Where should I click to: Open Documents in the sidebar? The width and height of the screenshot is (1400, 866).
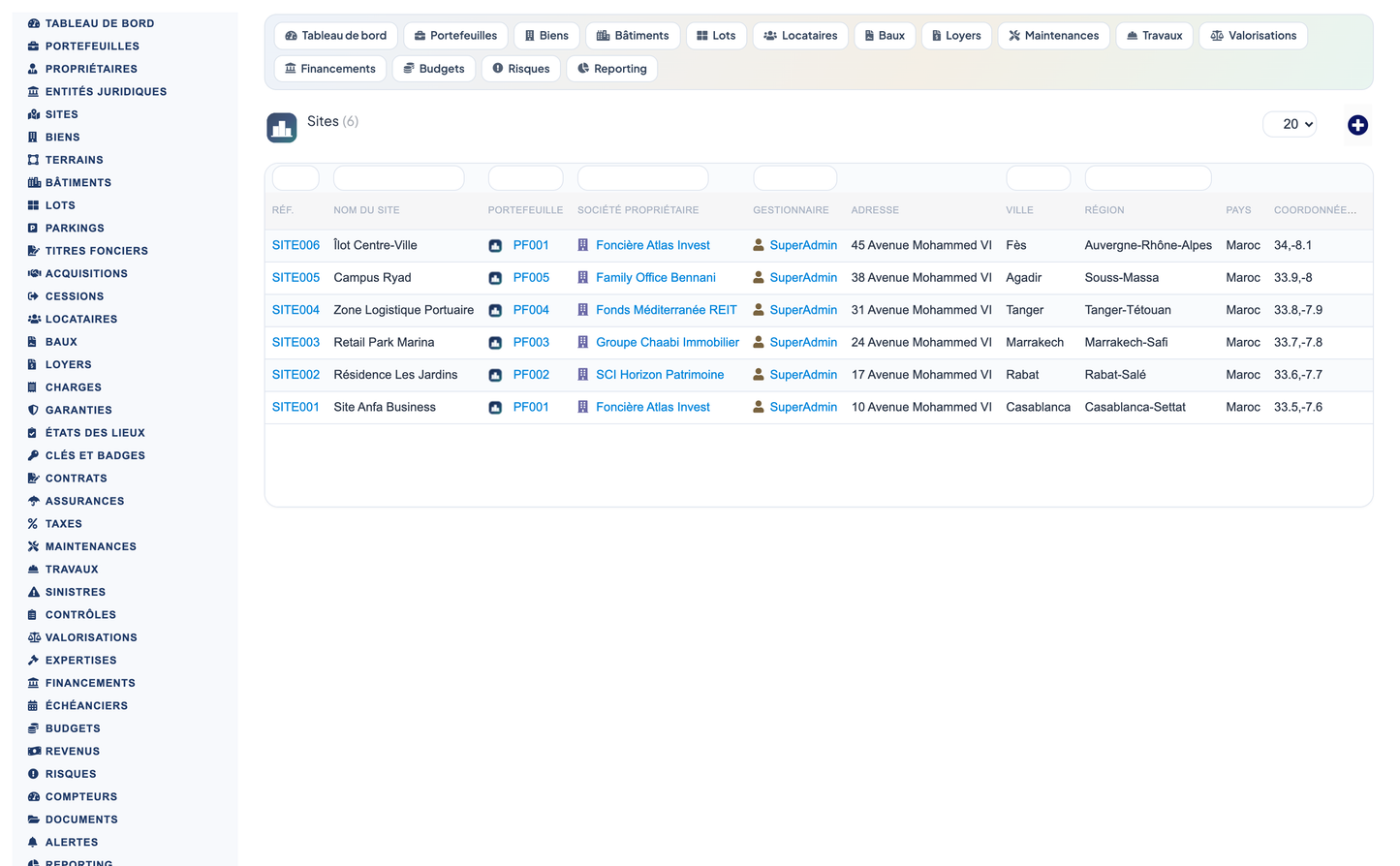pyautogui.click(x=81, y=820)
